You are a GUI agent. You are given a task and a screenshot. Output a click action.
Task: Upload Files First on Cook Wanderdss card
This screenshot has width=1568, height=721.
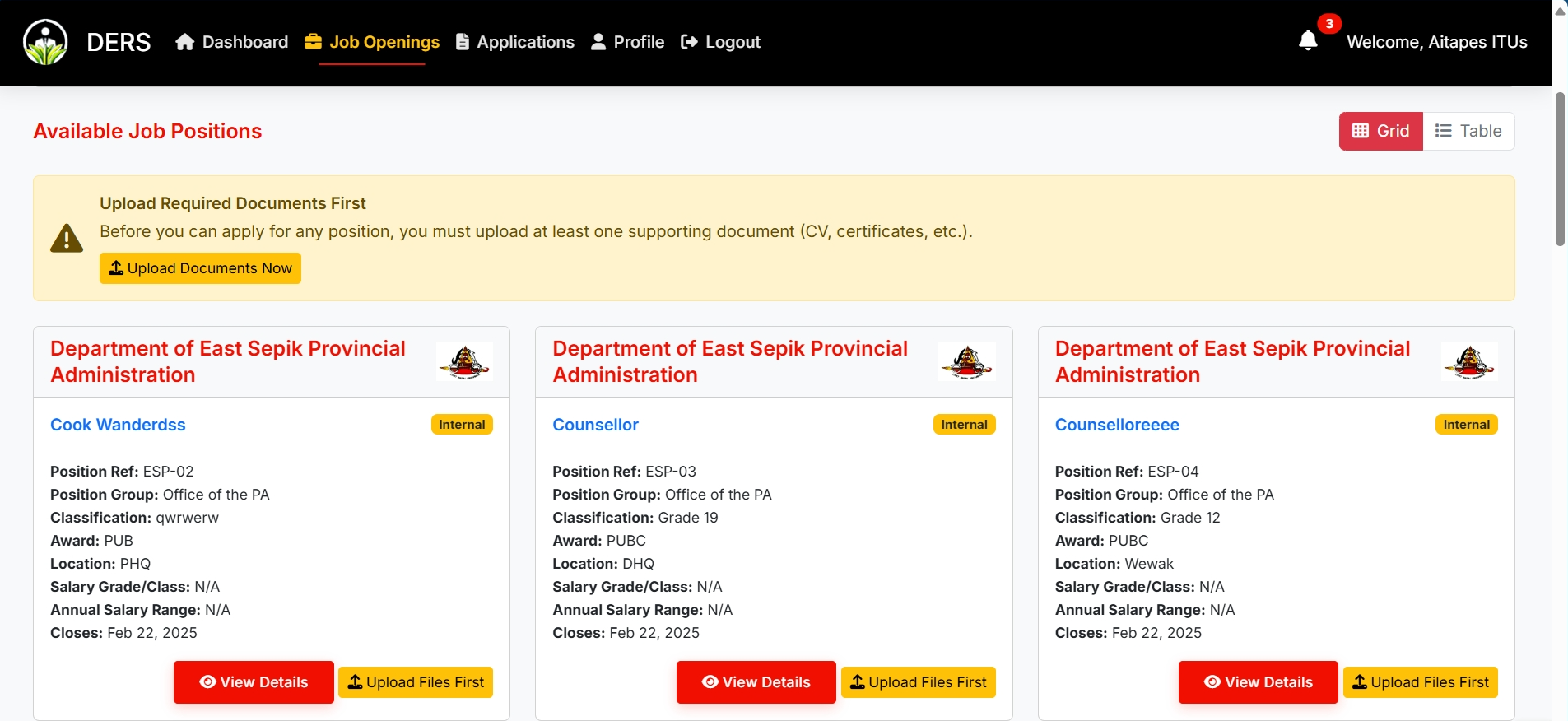pos(416,682)
